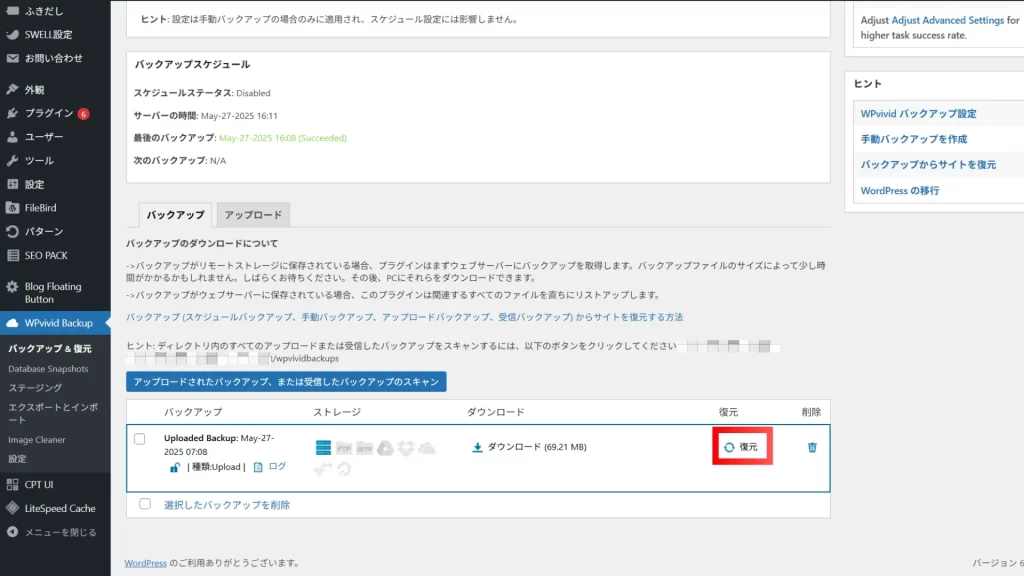Switch to the アップロード tab

pos(253,215)
